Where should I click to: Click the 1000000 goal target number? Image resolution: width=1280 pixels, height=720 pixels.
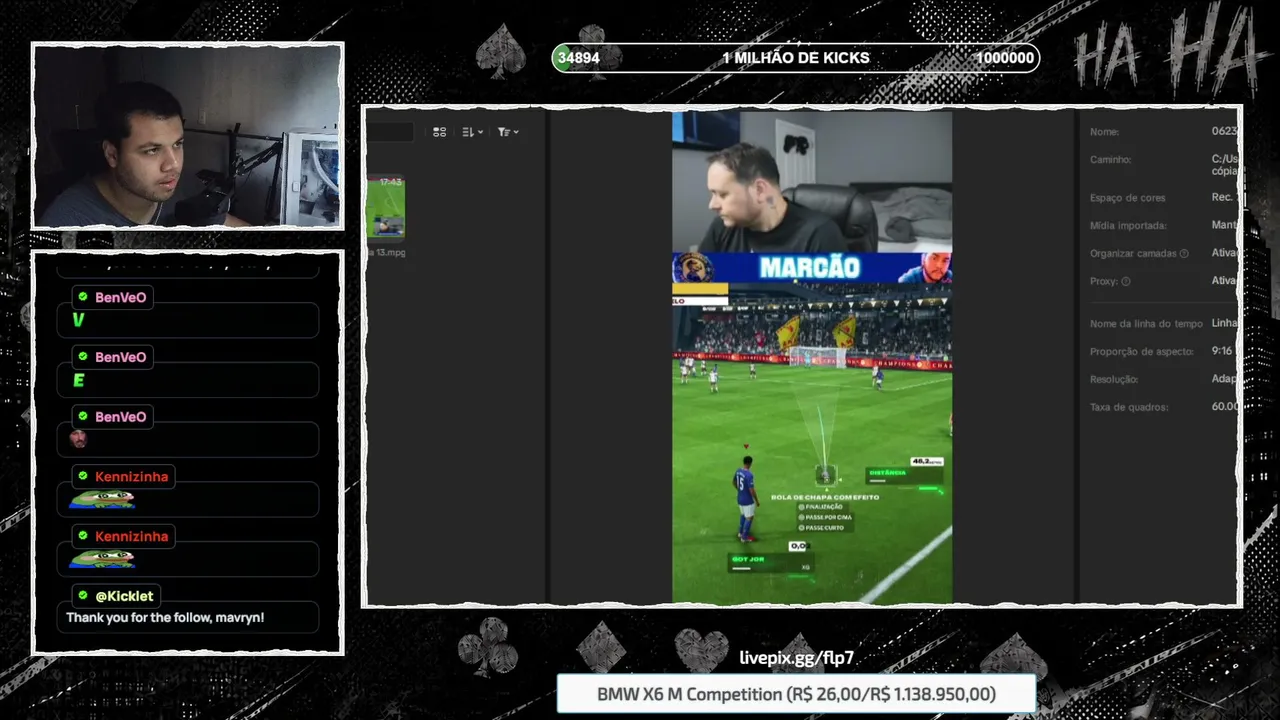pos(1005,58)
